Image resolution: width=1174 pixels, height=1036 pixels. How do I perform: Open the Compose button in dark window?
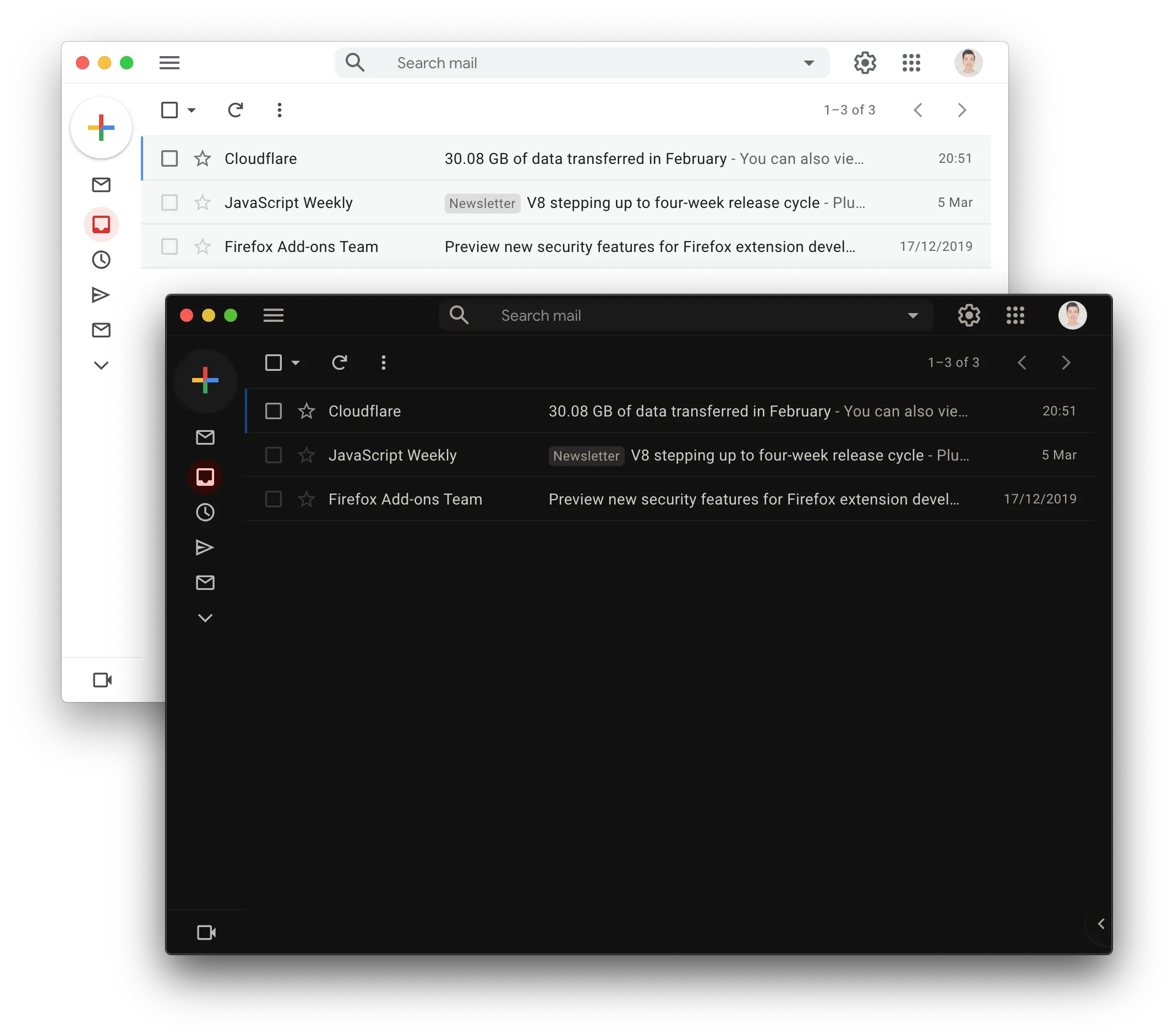(x=205, y=380)
